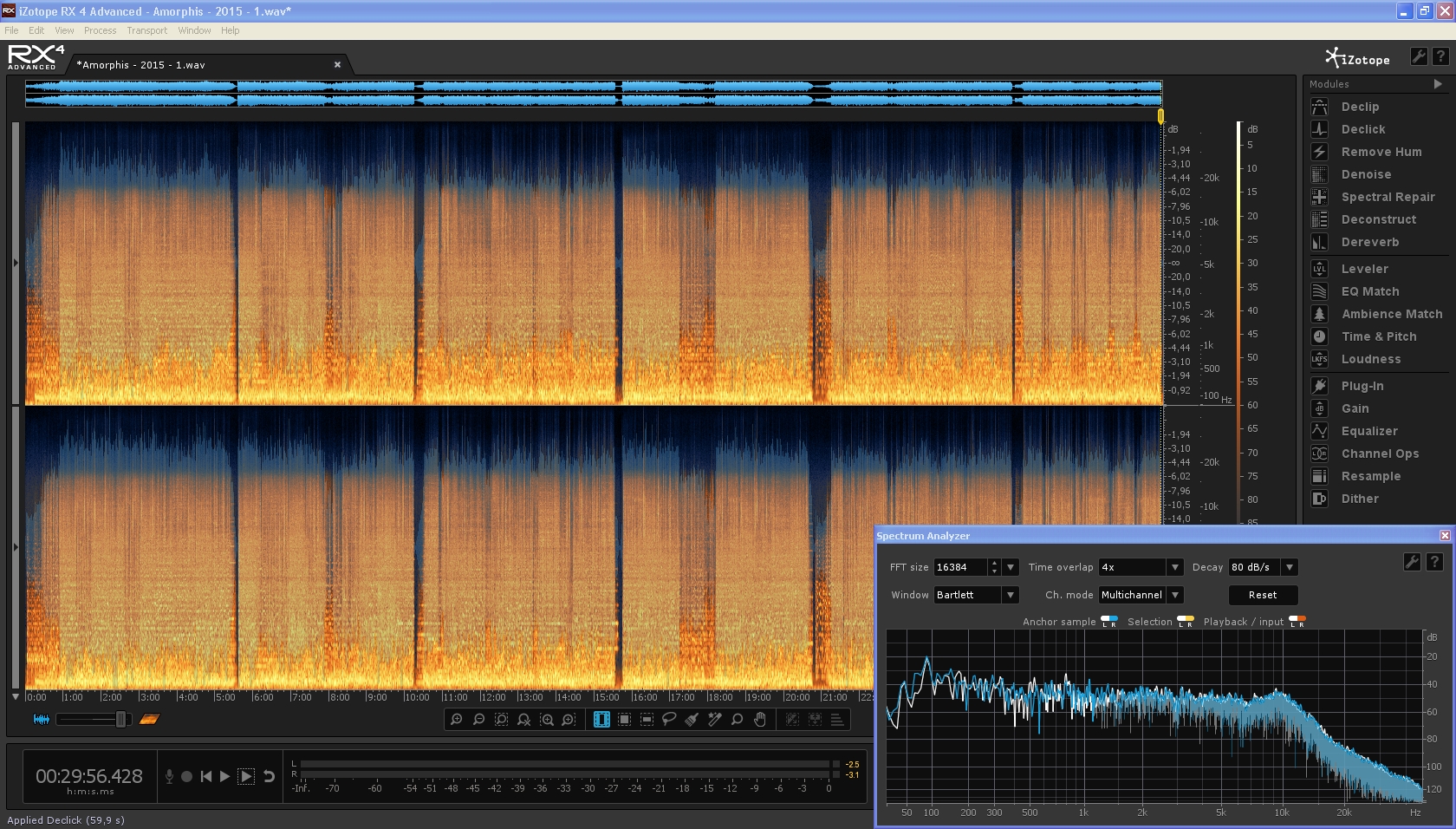Toggle Selection R channel

click(x=1190, y=621)
